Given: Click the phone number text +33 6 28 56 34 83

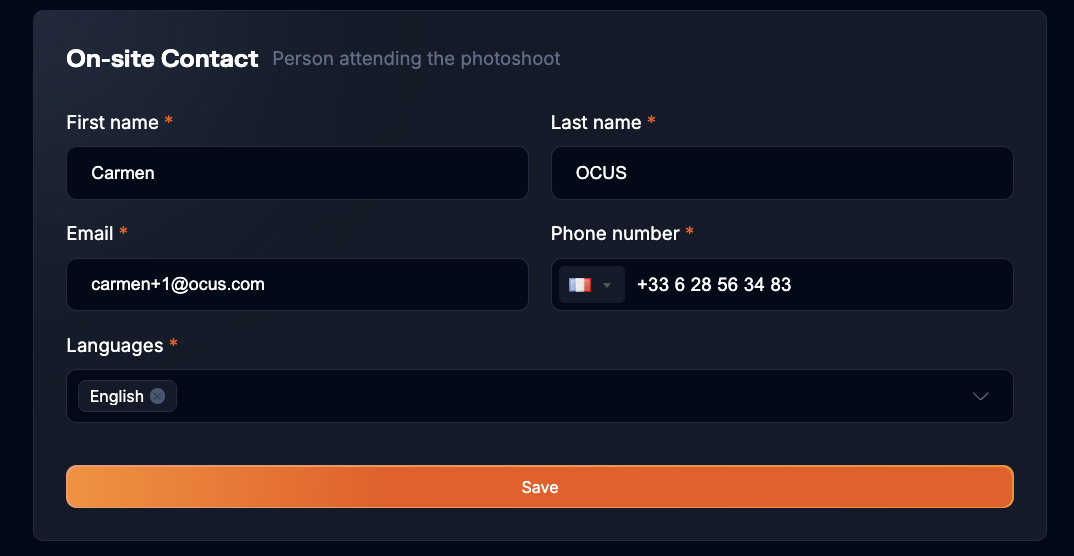Looking at the screenshot, I should coord(714,285).
